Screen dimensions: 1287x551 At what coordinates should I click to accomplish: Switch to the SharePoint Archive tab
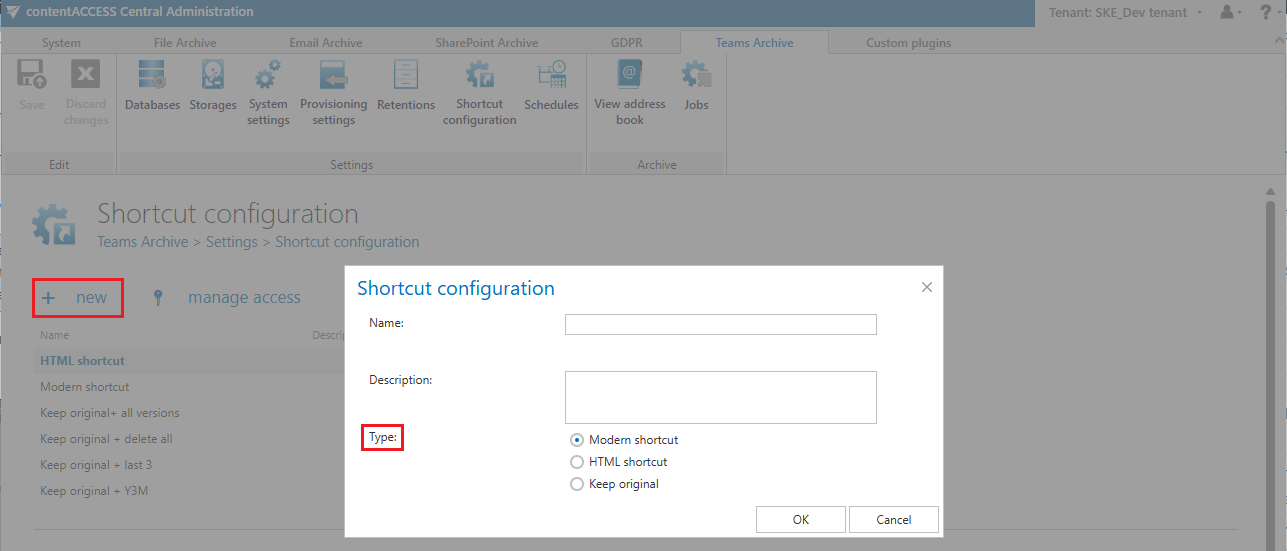(486, 43)
